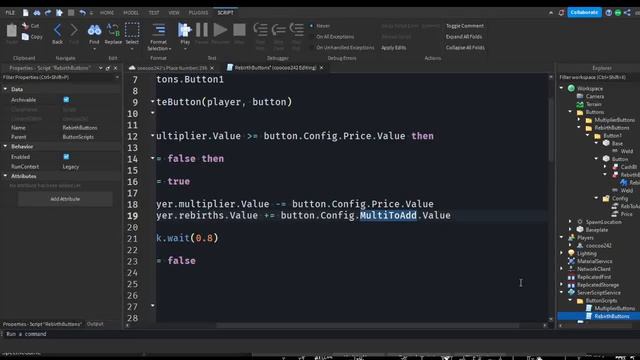Click the new file icon in quick access bar
This screenshot has width=640, height=360.
coord(26,13)
